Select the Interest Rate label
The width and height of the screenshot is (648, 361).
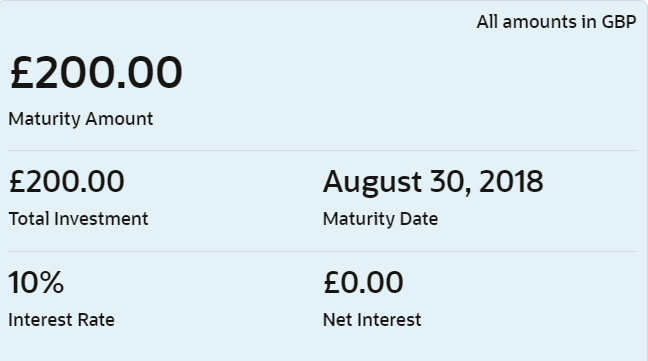tap(61, 320)
